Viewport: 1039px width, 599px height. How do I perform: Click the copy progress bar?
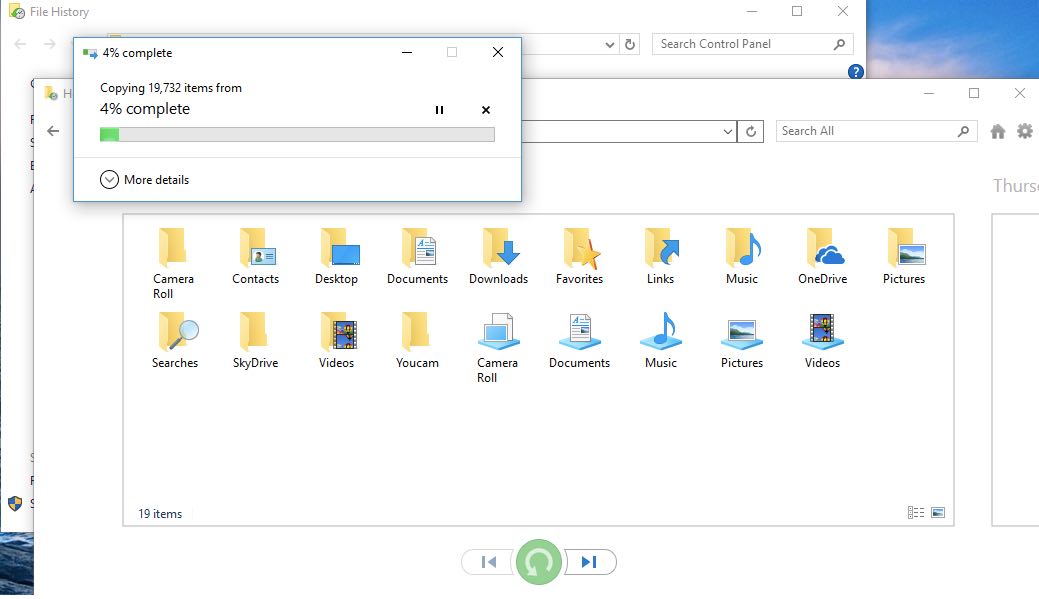point(297,134)
